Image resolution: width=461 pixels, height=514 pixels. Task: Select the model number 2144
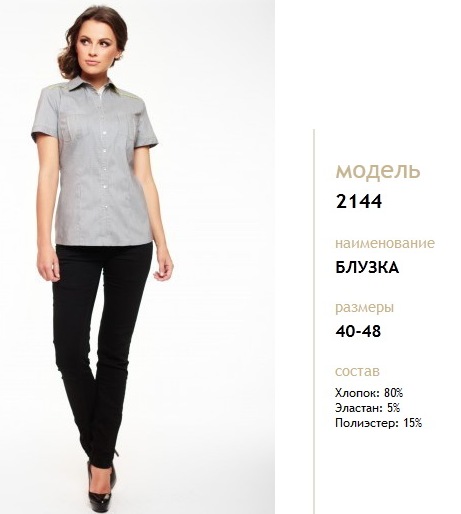pyautogui.click(x=359, y=202)
